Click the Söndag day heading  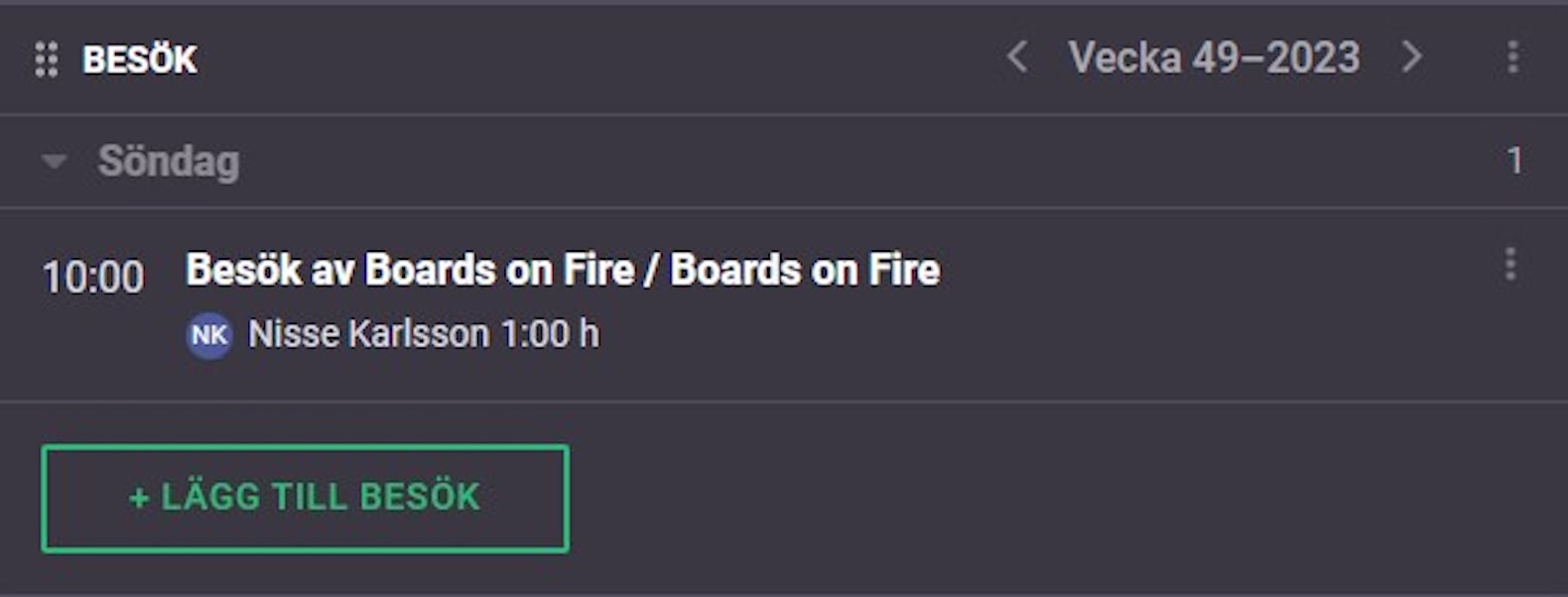click(169, 161)
